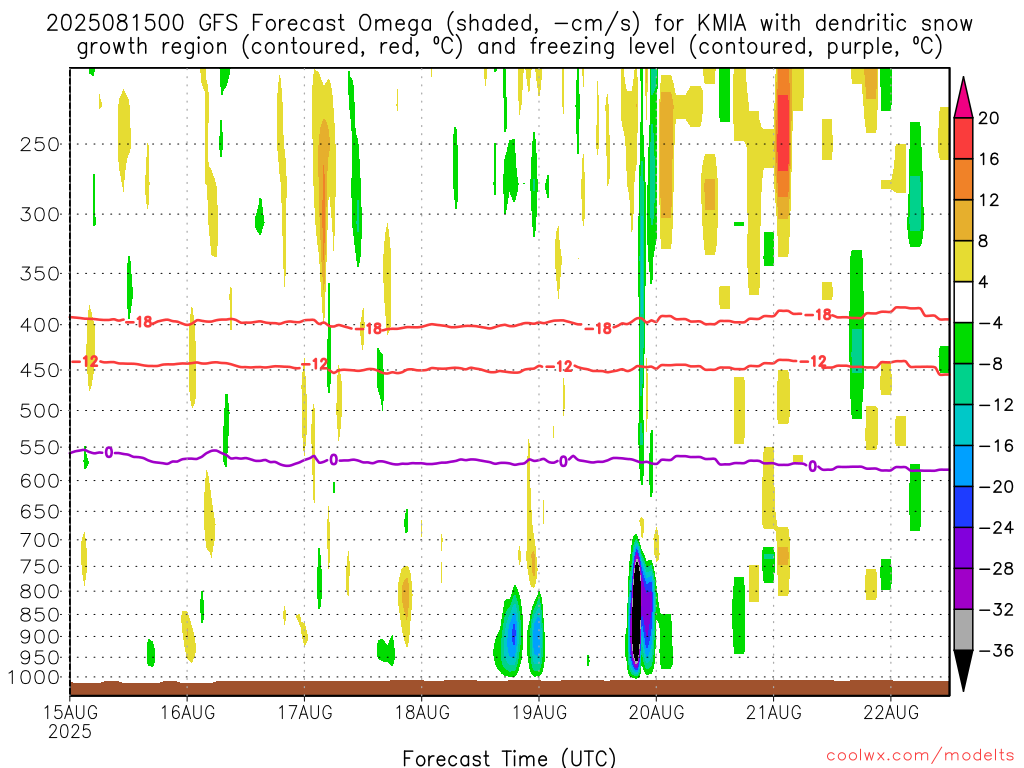Click the 20AUG time axis label
The width and height of the screenshot is (1024, 768).
[x=656, y=712]
